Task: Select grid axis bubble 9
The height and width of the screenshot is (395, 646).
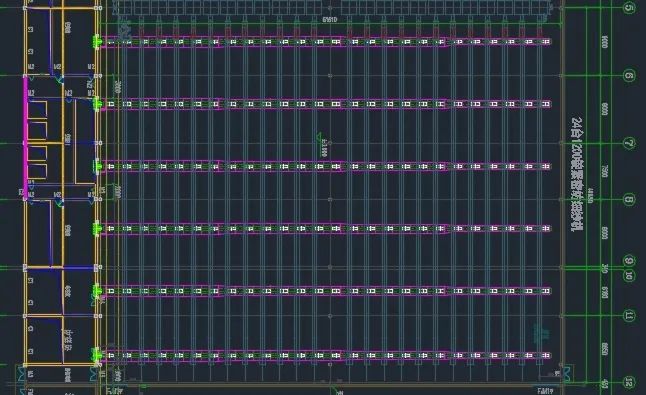Action: point(629,261)
